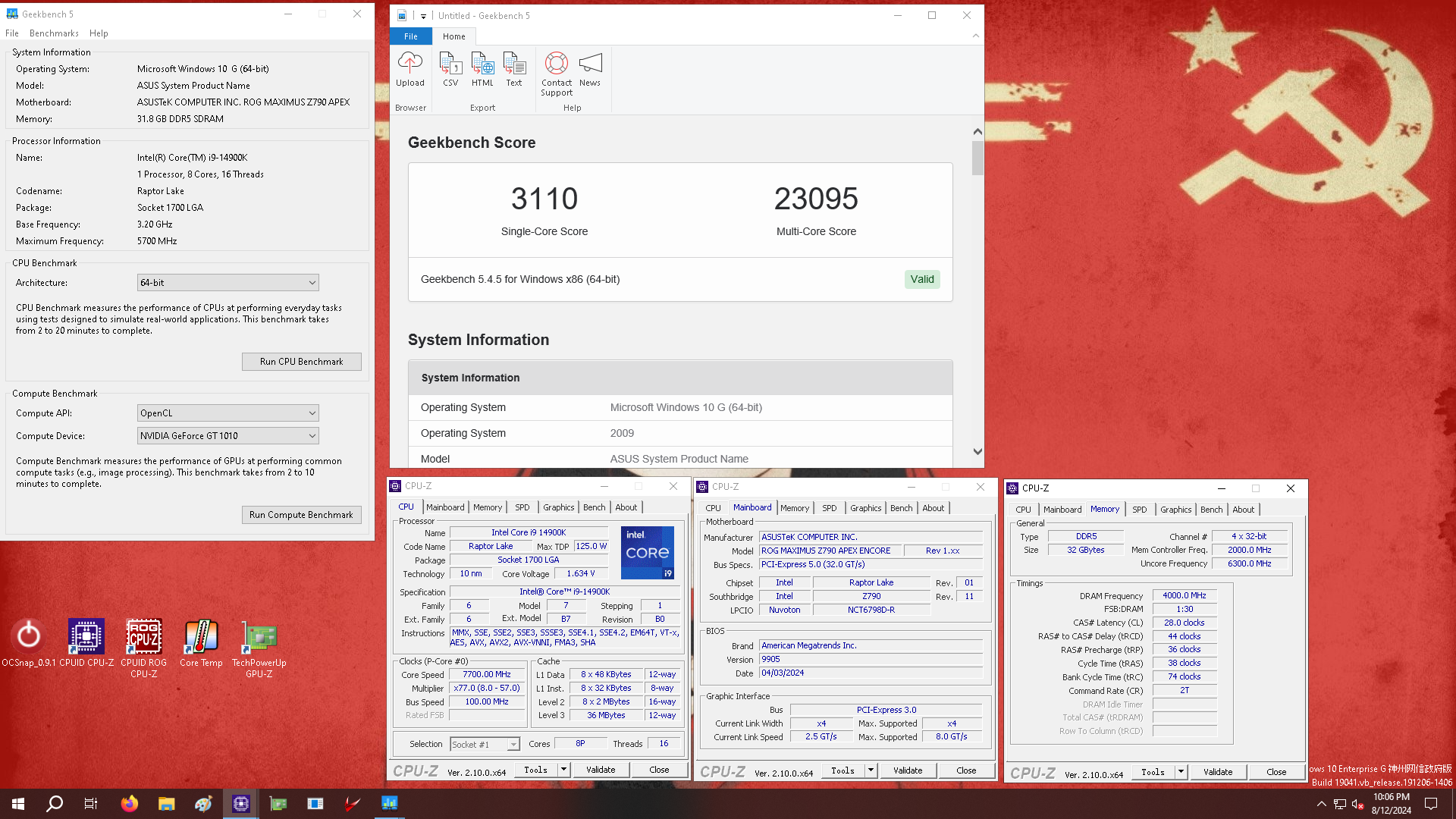1456x819 pixels.
Task: Click Geekbench results scrollbar down arrow
Action: click(977, 451)
